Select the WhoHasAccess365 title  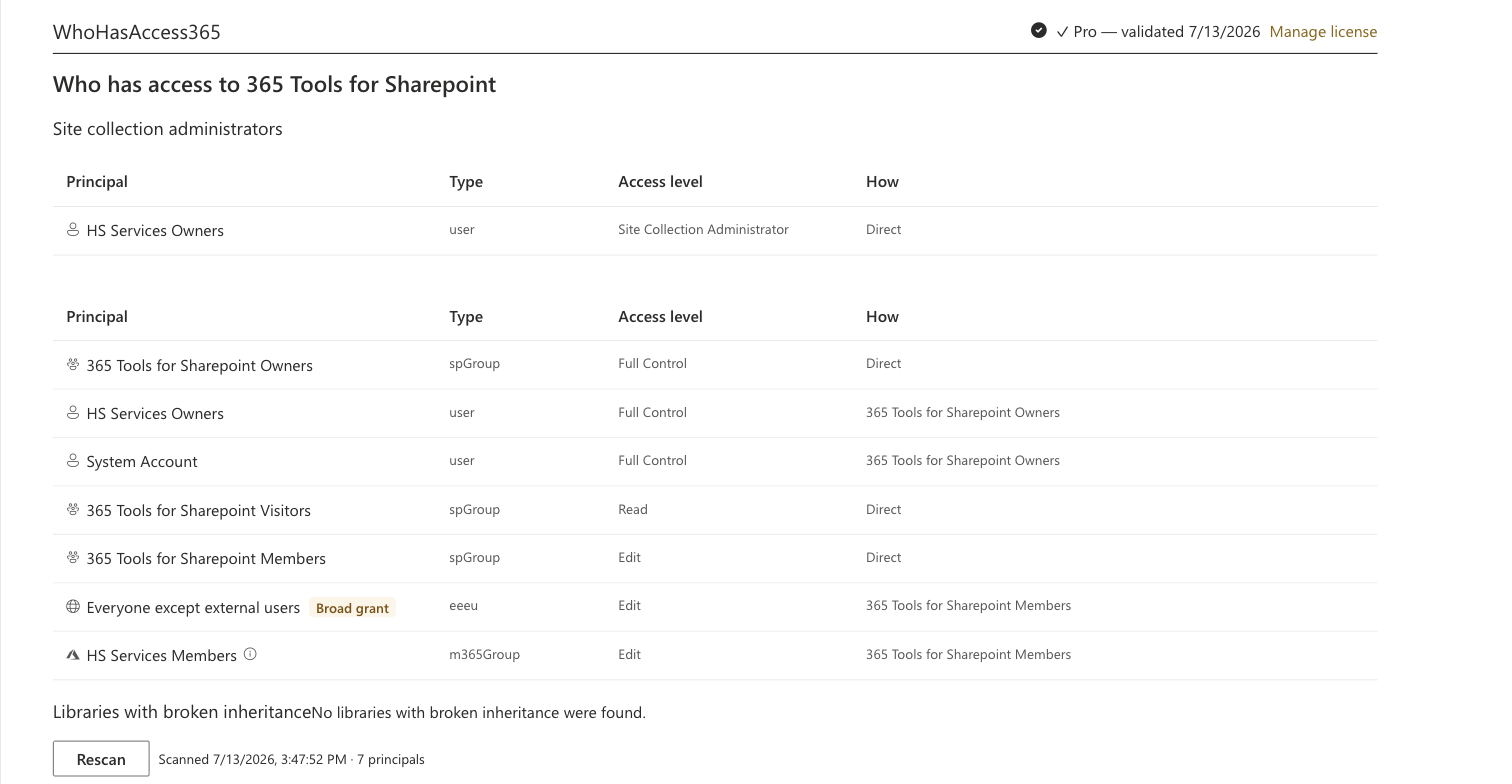point(137,32)
